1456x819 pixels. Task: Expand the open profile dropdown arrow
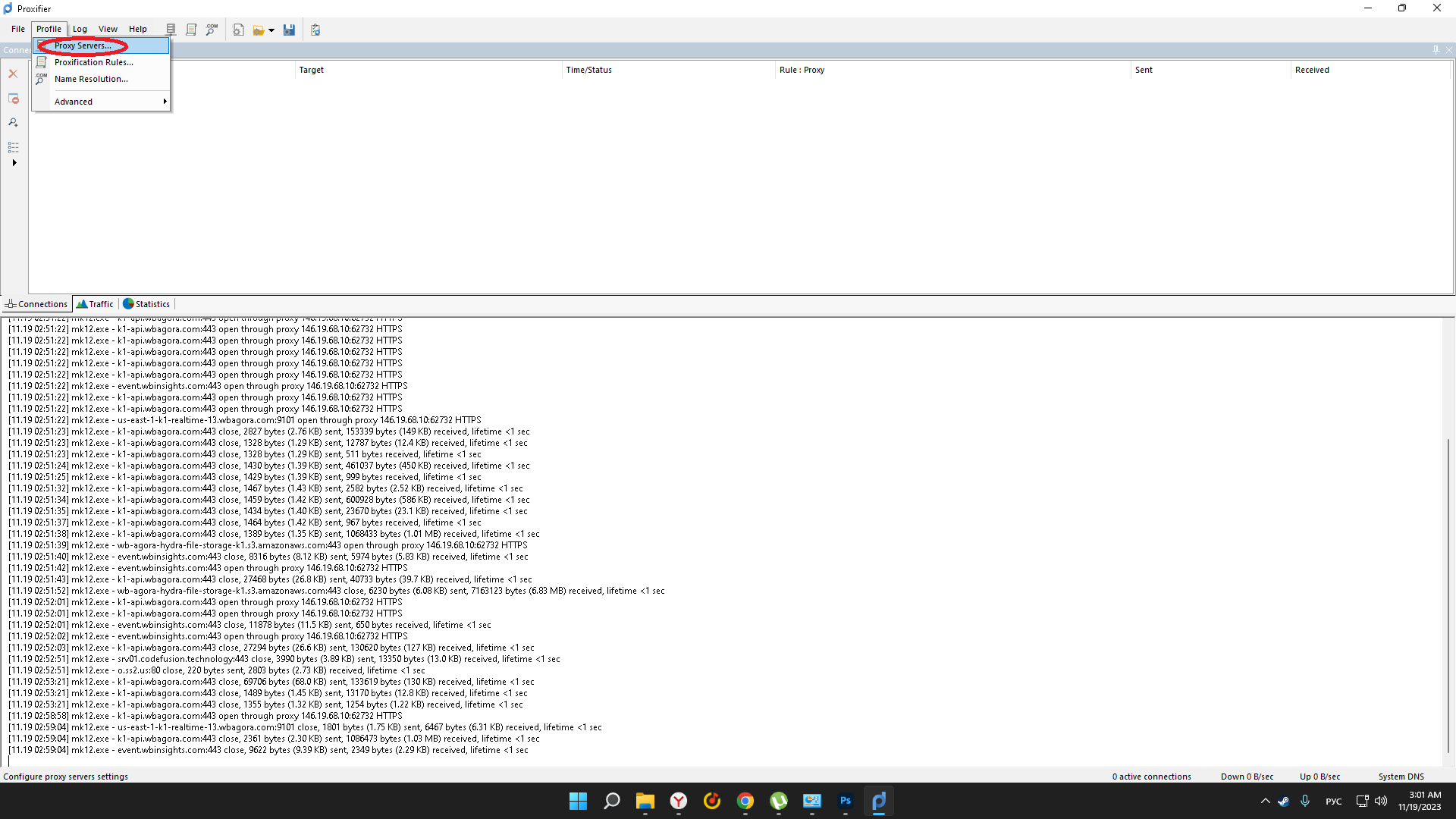point(271,30)
